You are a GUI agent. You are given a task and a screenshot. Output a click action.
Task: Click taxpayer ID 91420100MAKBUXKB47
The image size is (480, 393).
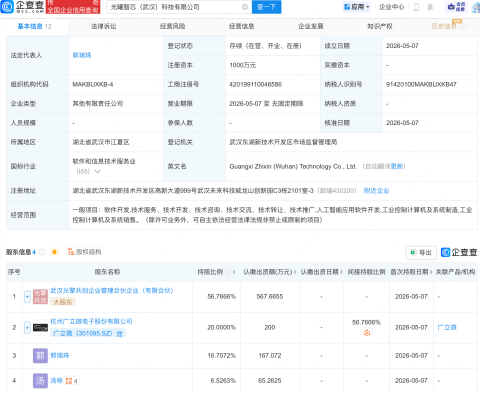pos(421,84)
